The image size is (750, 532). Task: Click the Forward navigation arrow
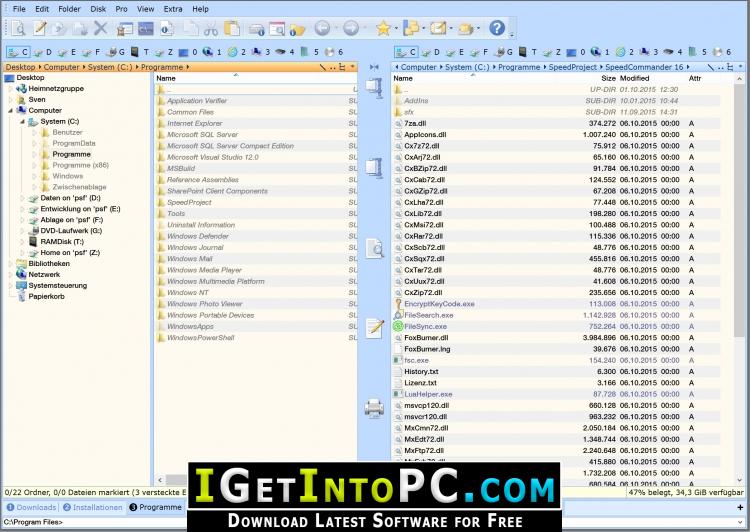[x=351, y=29]
